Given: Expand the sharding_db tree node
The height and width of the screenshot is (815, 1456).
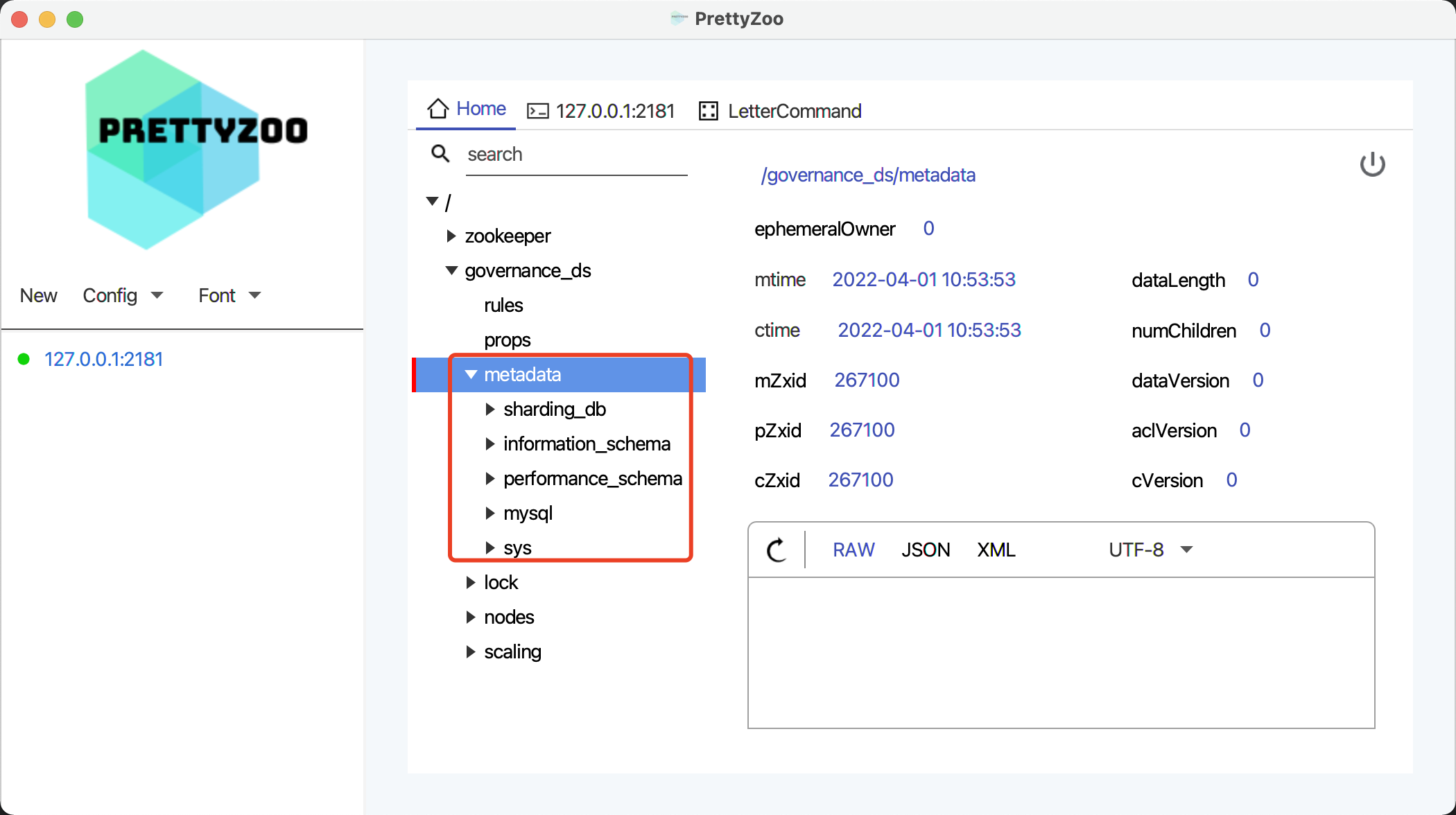Looking at the screenshot, I should (490, 410).
